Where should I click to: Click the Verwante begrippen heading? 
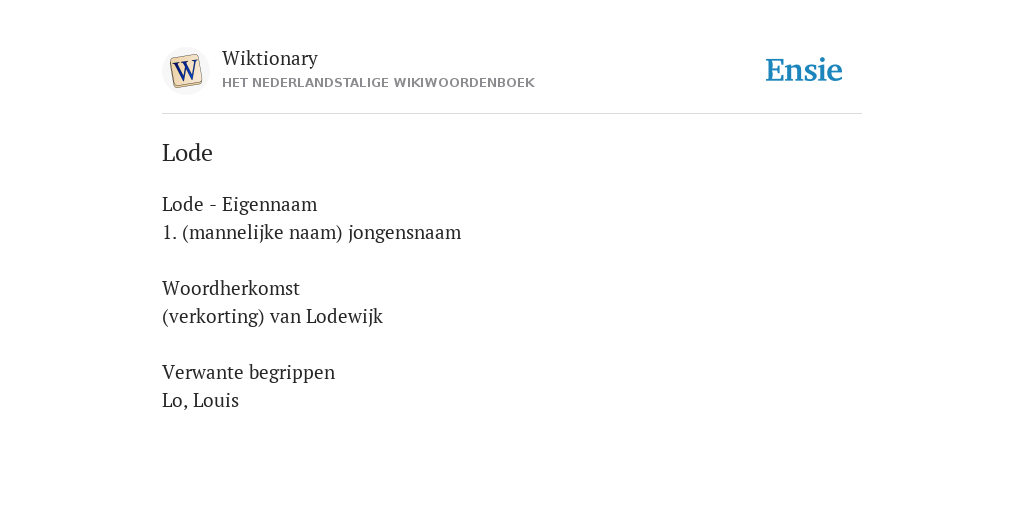(248, 372)
